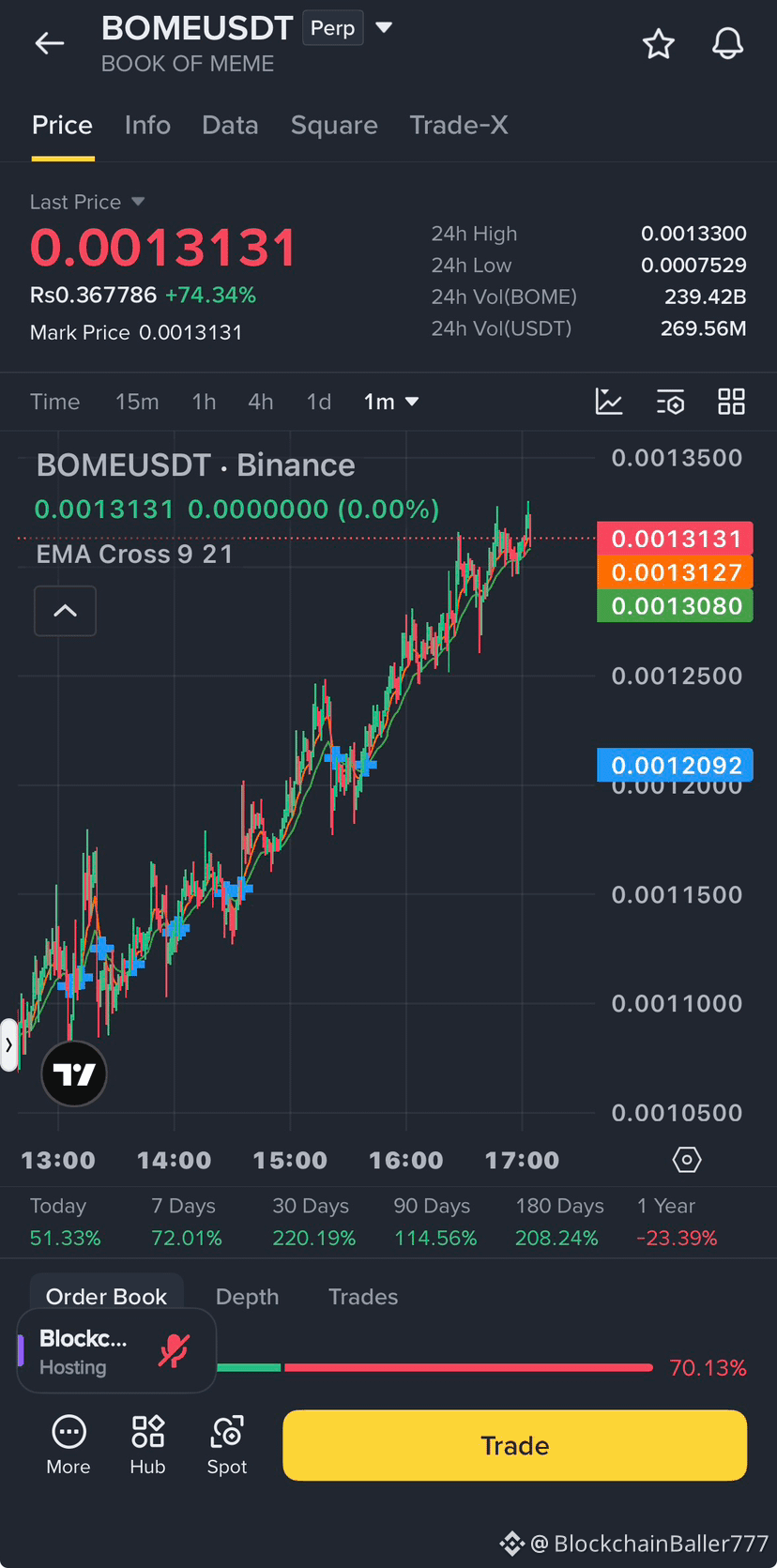Screen dimensions: 777x1568
Task: Click the red 0.0013131 price axis label
Action: (675, 539)
